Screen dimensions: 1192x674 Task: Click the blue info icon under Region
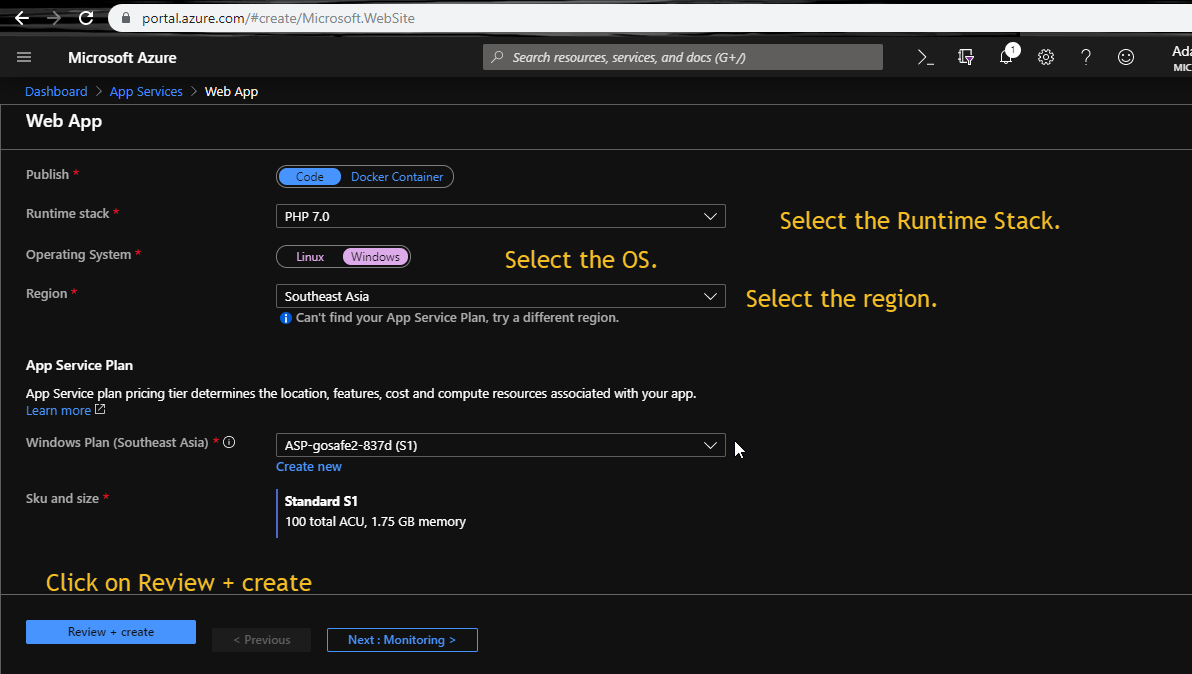(x=286, y=318)
